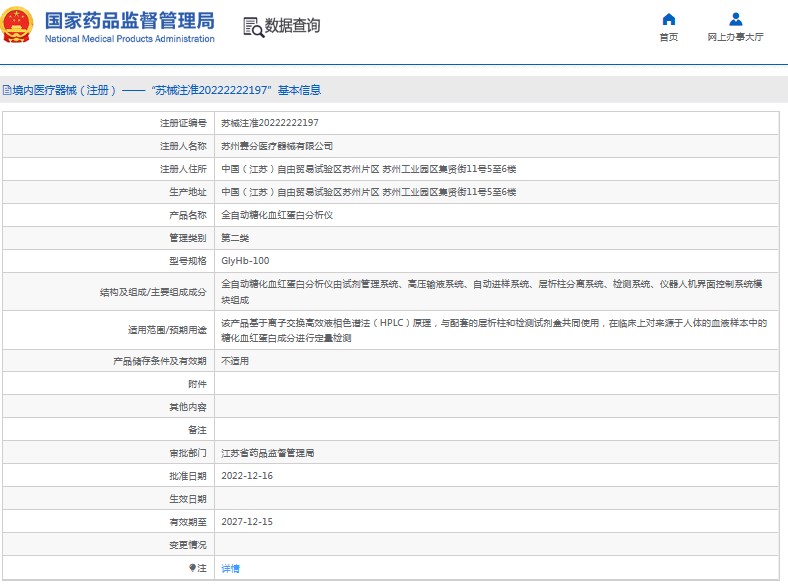The height and width of the screenshot is (588, 788).
Task: Click the 适用范围/预期用途 label
Action: click(167, 330)
